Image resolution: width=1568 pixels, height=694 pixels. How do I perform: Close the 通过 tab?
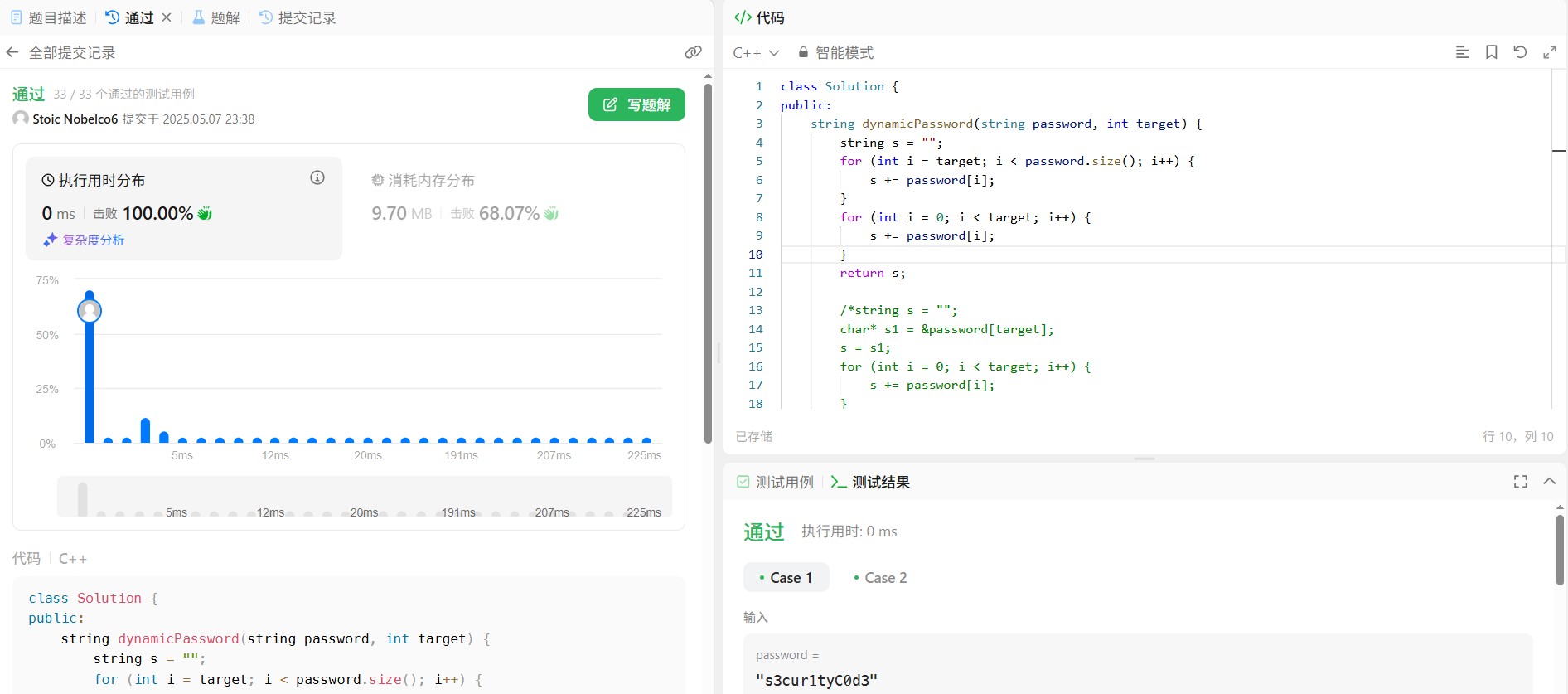pos(167,17)
